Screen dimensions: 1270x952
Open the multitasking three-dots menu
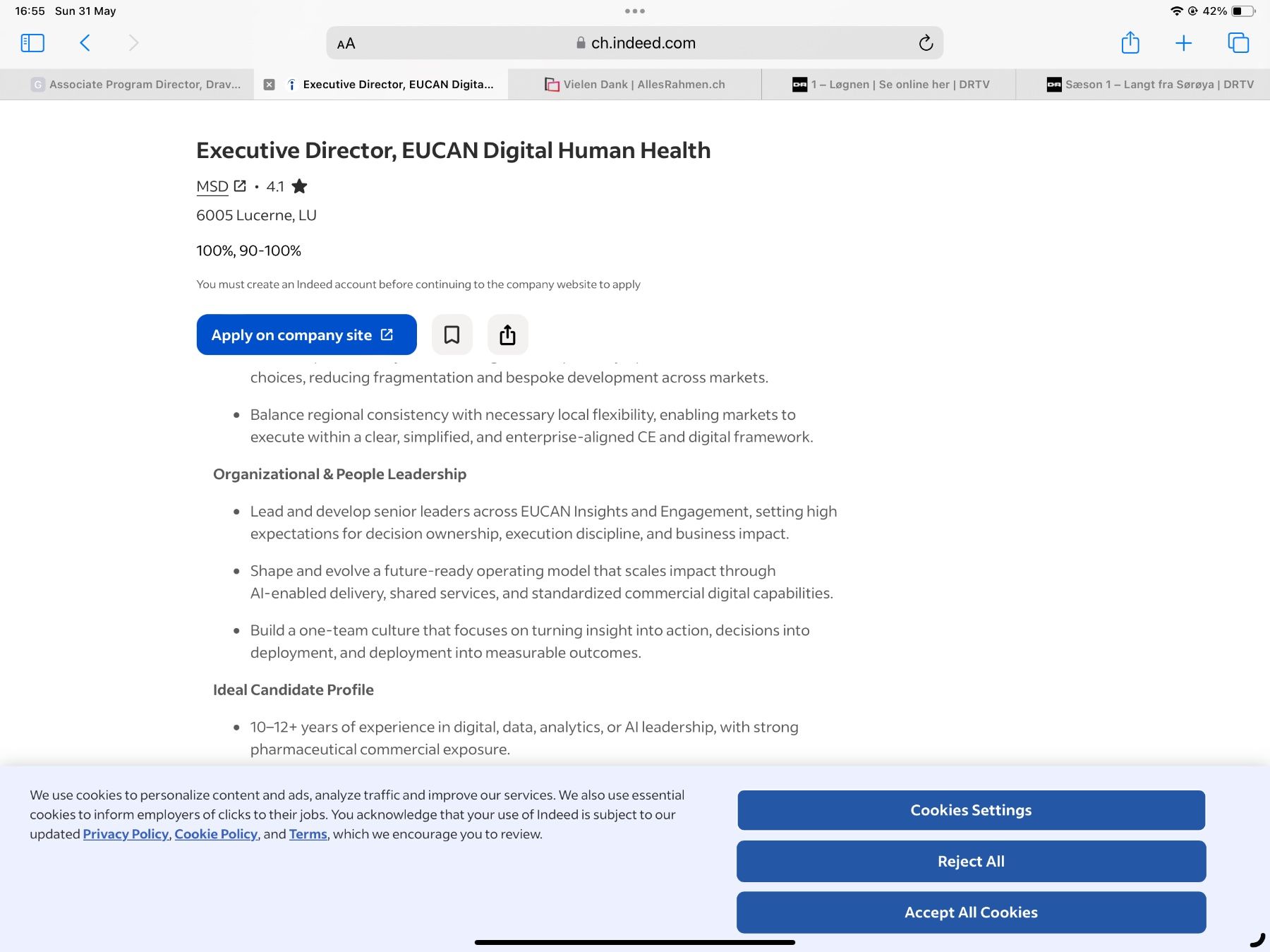pyautogui.click(x=634, y=11)
